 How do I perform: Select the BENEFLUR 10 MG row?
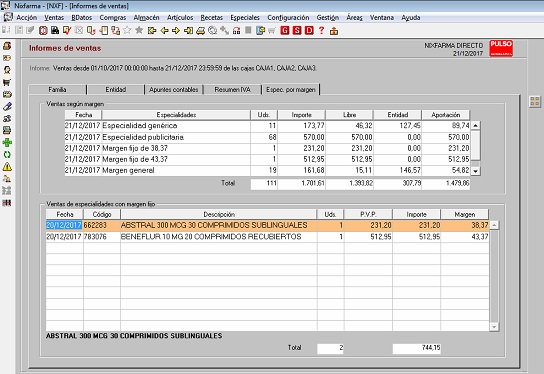coord(267,237)
